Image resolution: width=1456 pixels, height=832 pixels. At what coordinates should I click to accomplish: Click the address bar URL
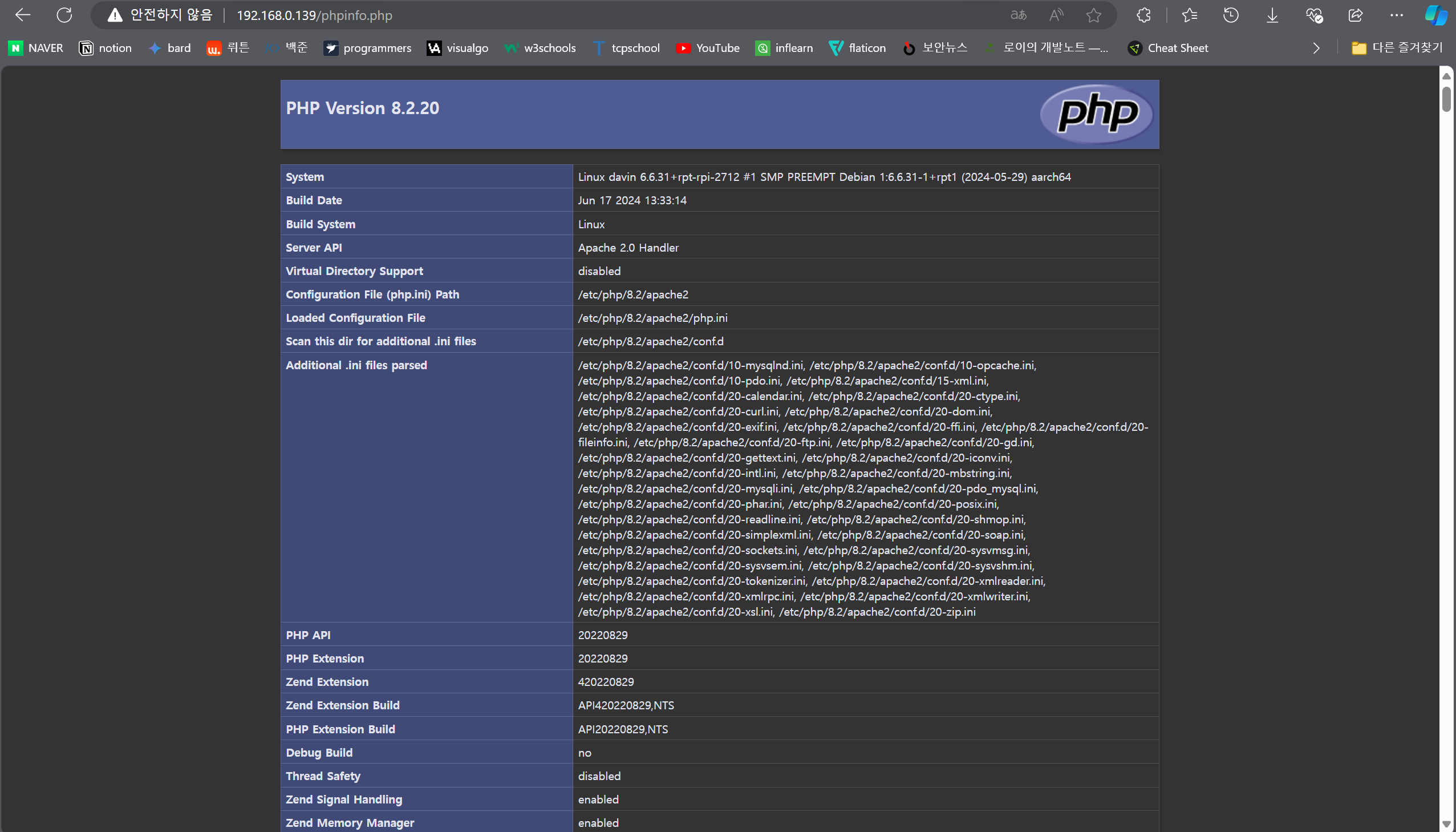point(314,15)
